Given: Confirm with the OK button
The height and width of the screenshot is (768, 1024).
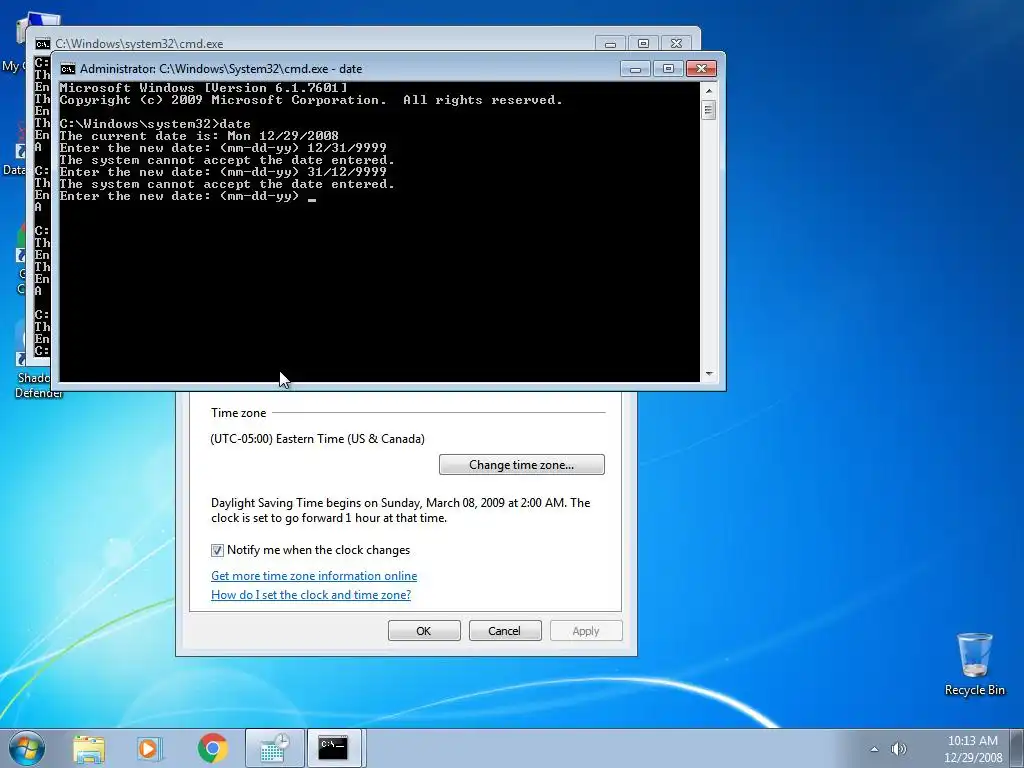Looking at the screenshot, I should click(x=424, y=631).
